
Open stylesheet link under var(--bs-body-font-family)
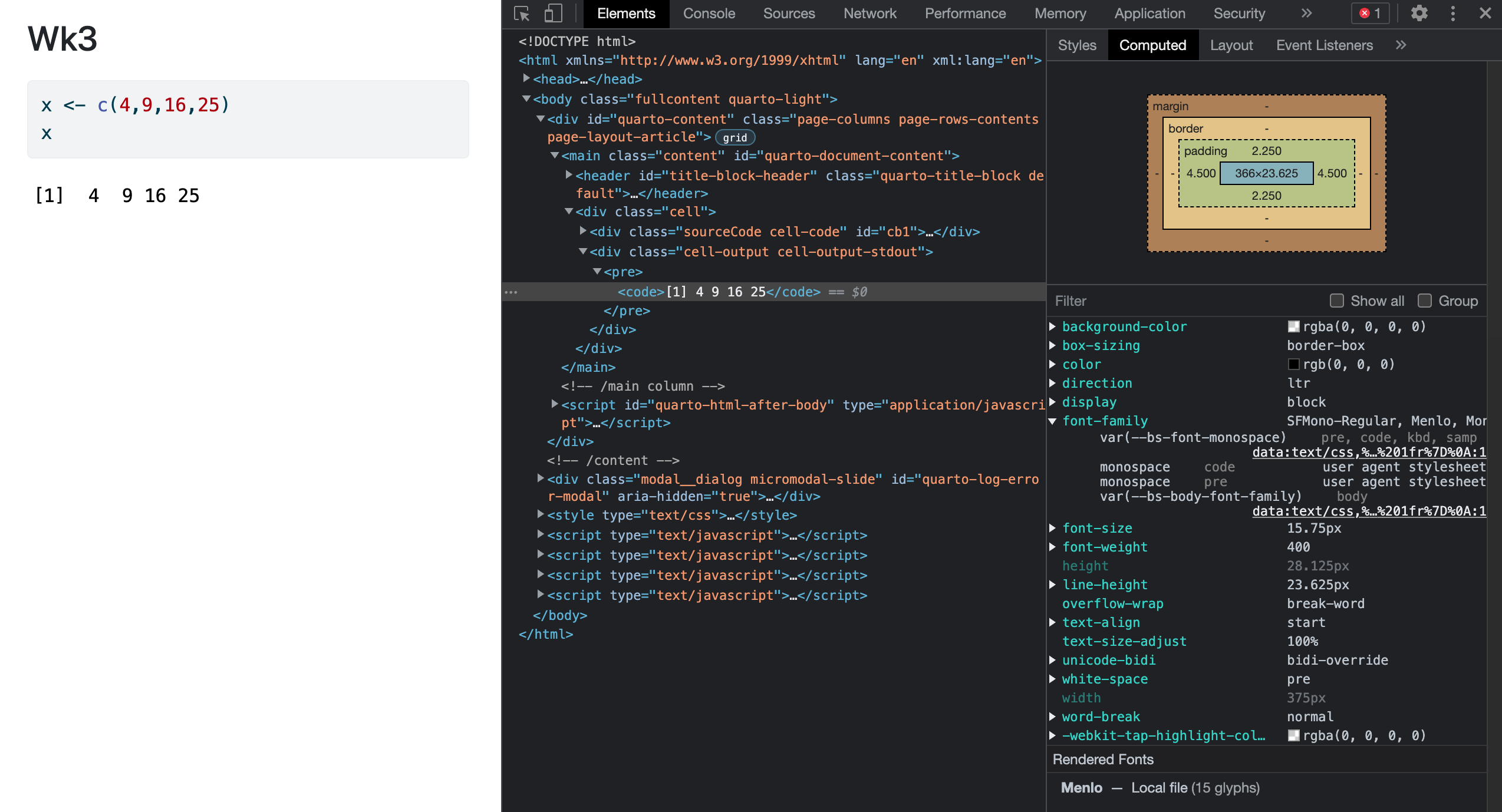click(1369, 511)
